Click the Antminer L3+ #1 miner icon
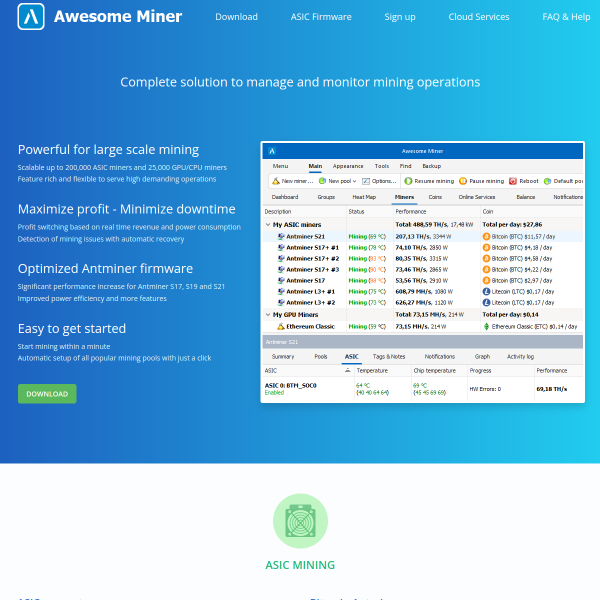Image resolution: width=600 pixels, height=600 pixels. pyautogui.click(x=281, y=292)
